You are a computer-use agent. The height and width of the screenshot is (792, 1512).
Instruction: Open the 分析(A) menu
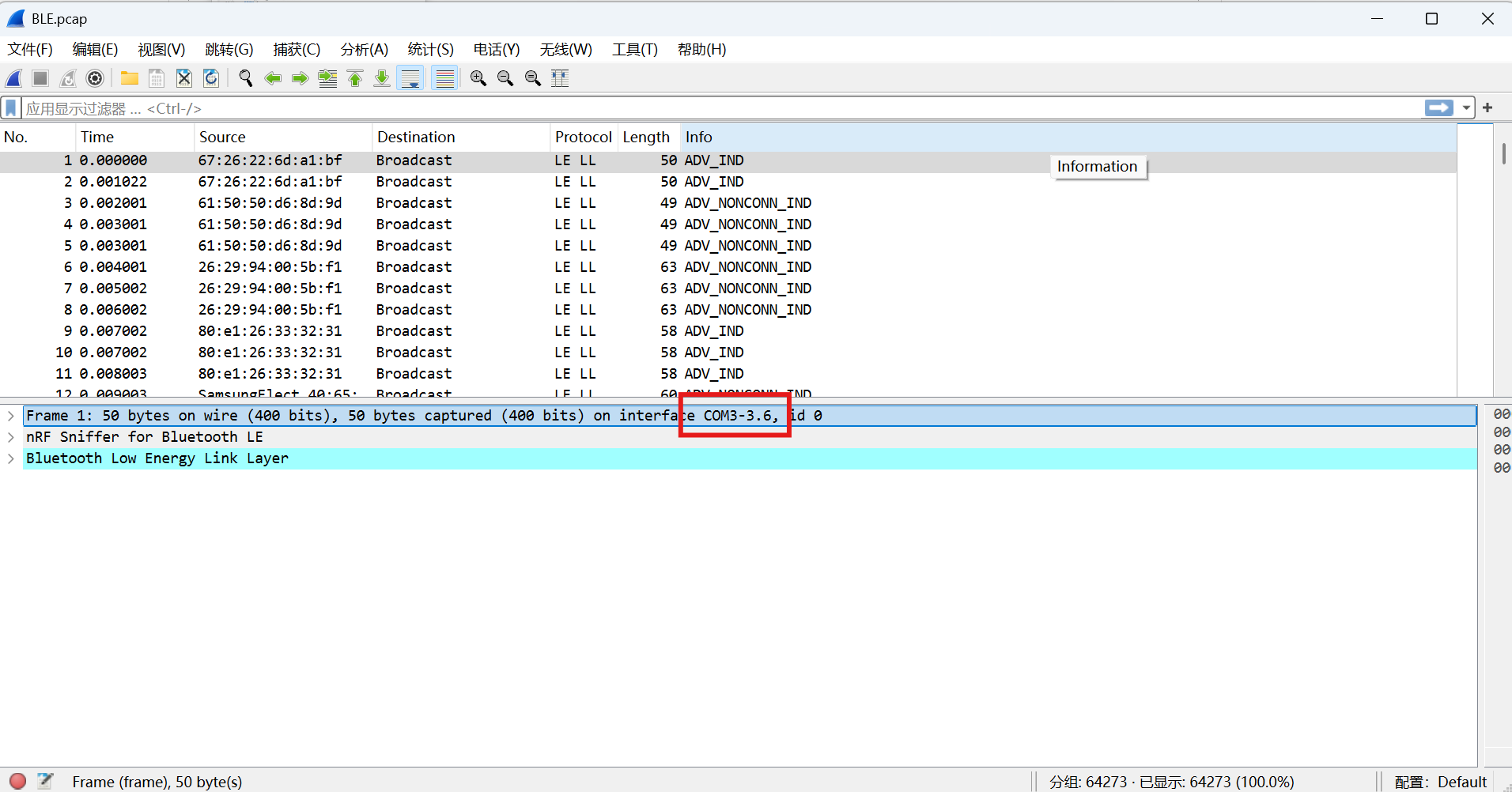(x=365, y=50)
